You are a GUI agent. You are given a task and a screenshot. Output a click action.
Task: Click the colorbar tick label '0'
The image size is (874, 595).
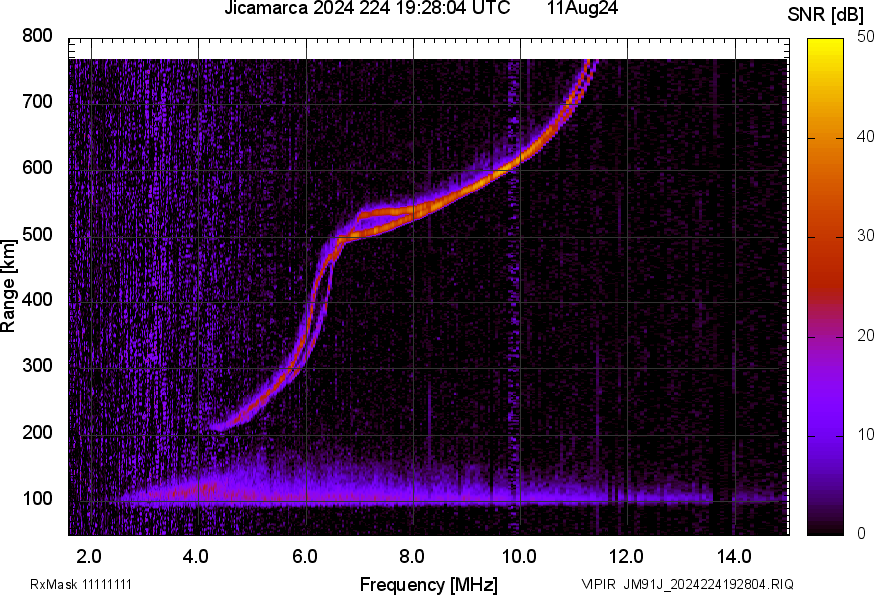click(x=861, y=534)
